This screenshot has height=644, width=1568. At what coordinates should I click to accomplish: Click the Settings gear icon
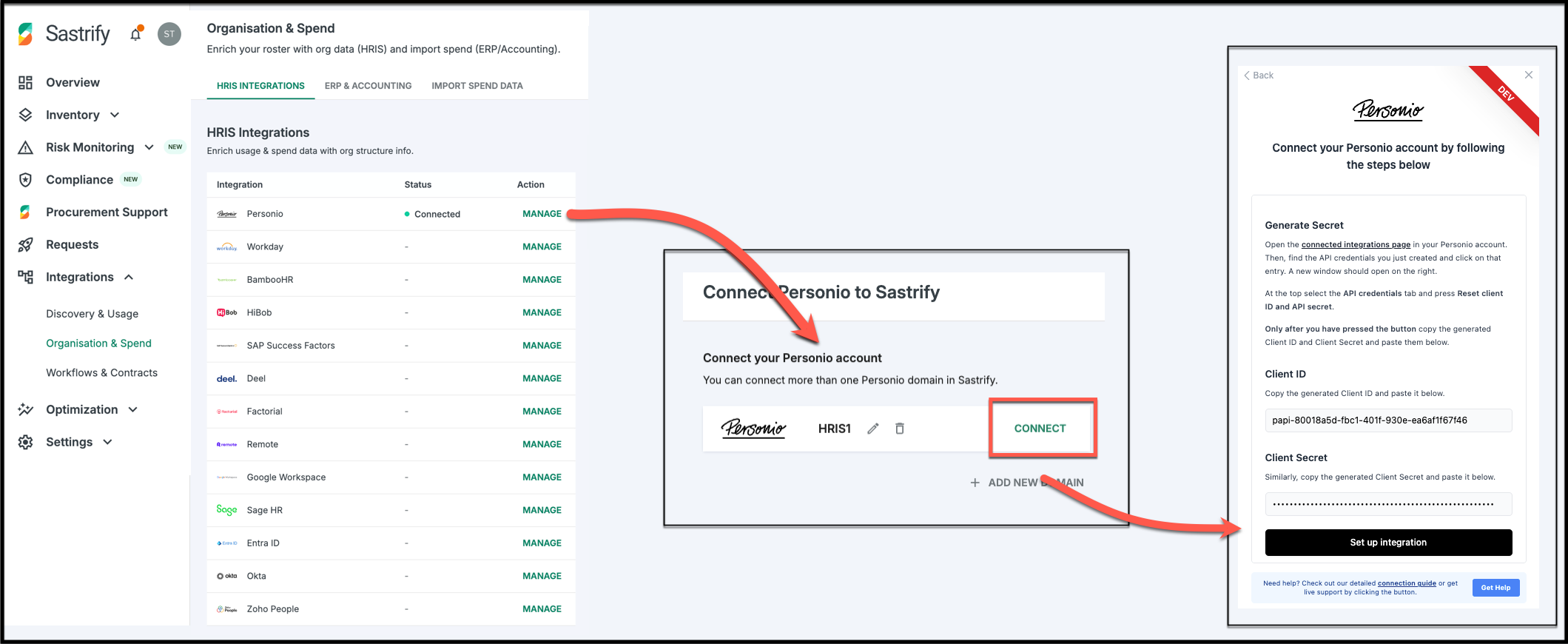25,442
